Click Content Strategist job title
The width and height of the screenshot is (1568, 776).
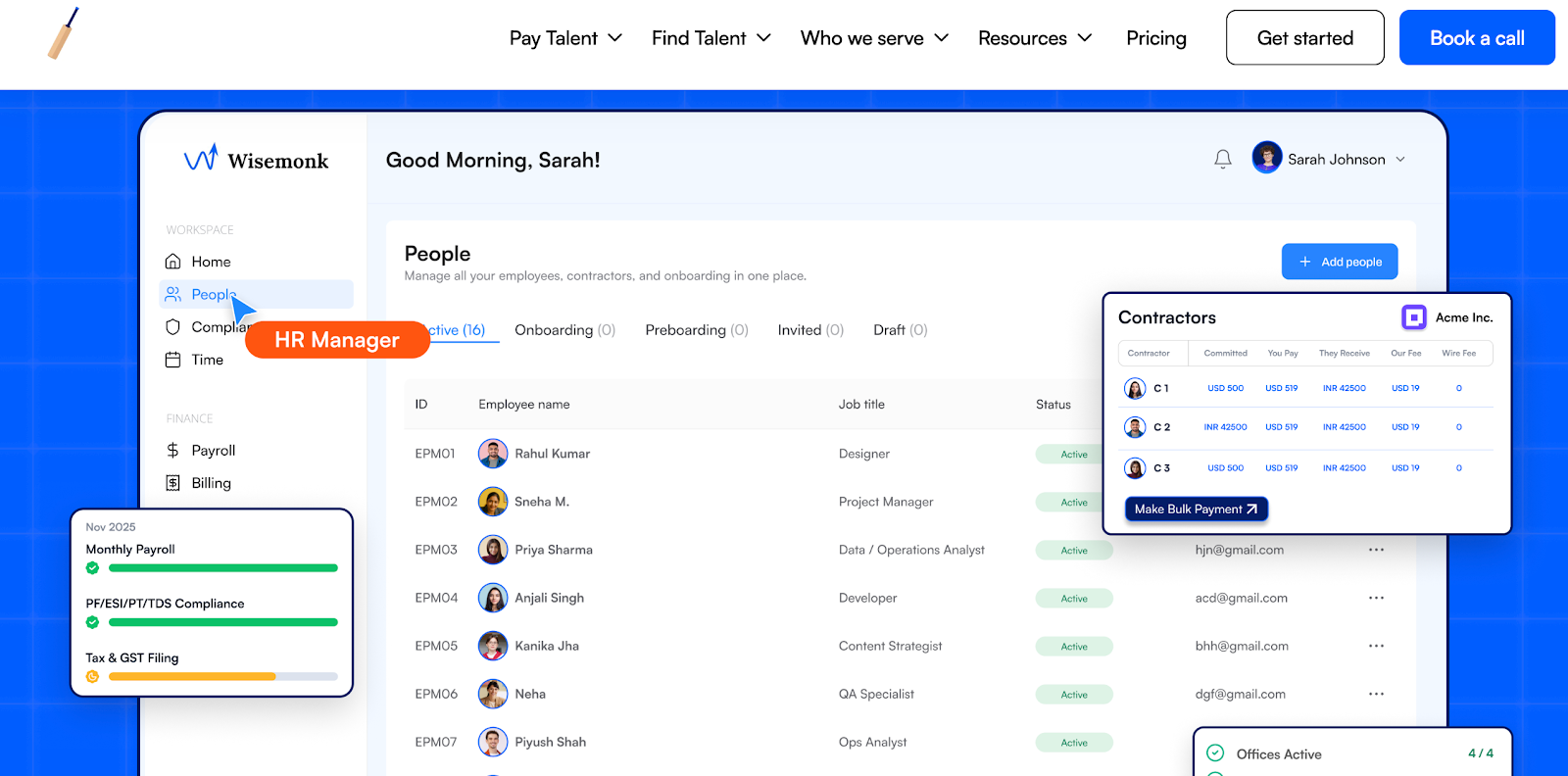pos(890,646)
